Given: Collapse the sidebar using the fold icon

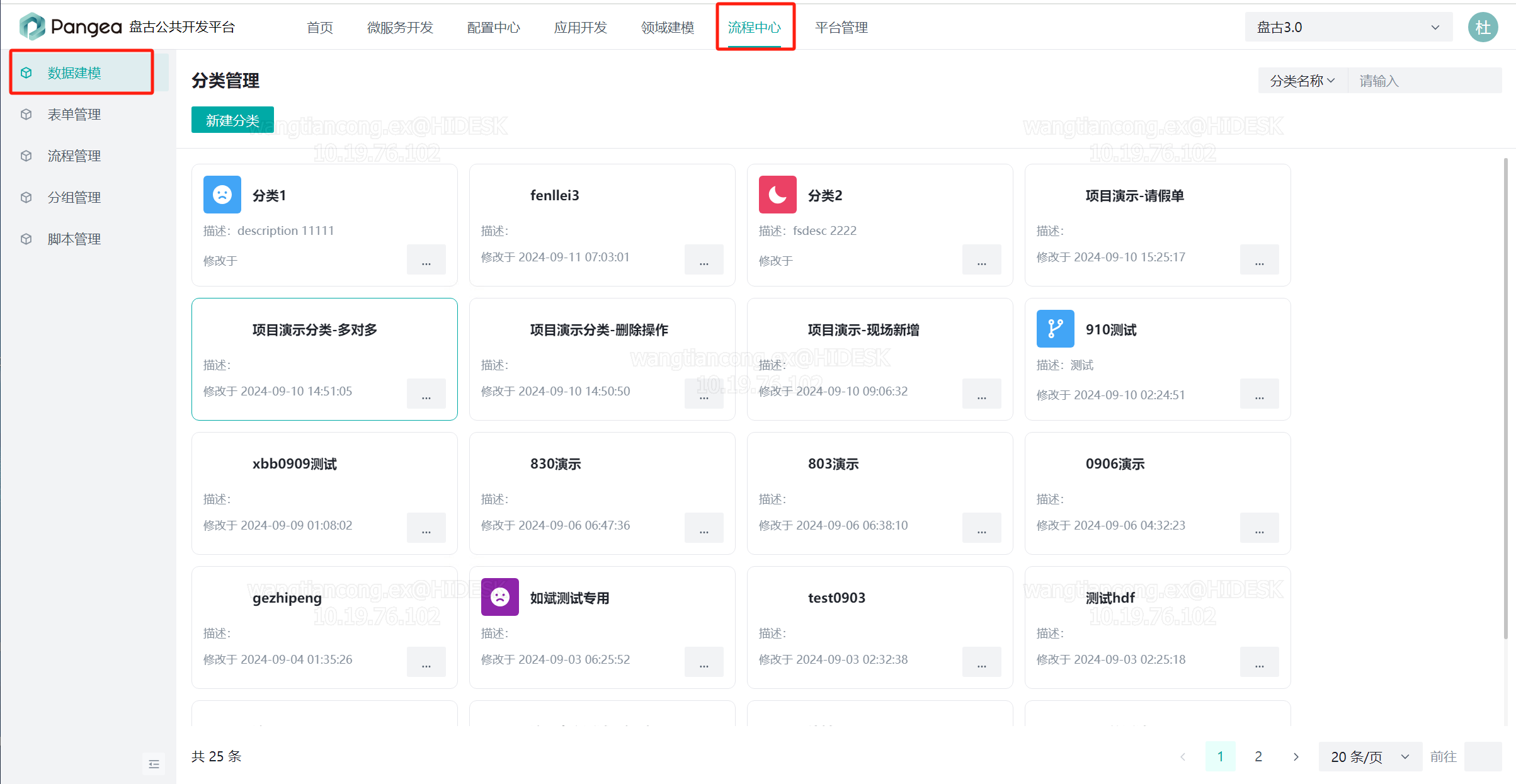Looking at the screenshot, I should (154, 764).
